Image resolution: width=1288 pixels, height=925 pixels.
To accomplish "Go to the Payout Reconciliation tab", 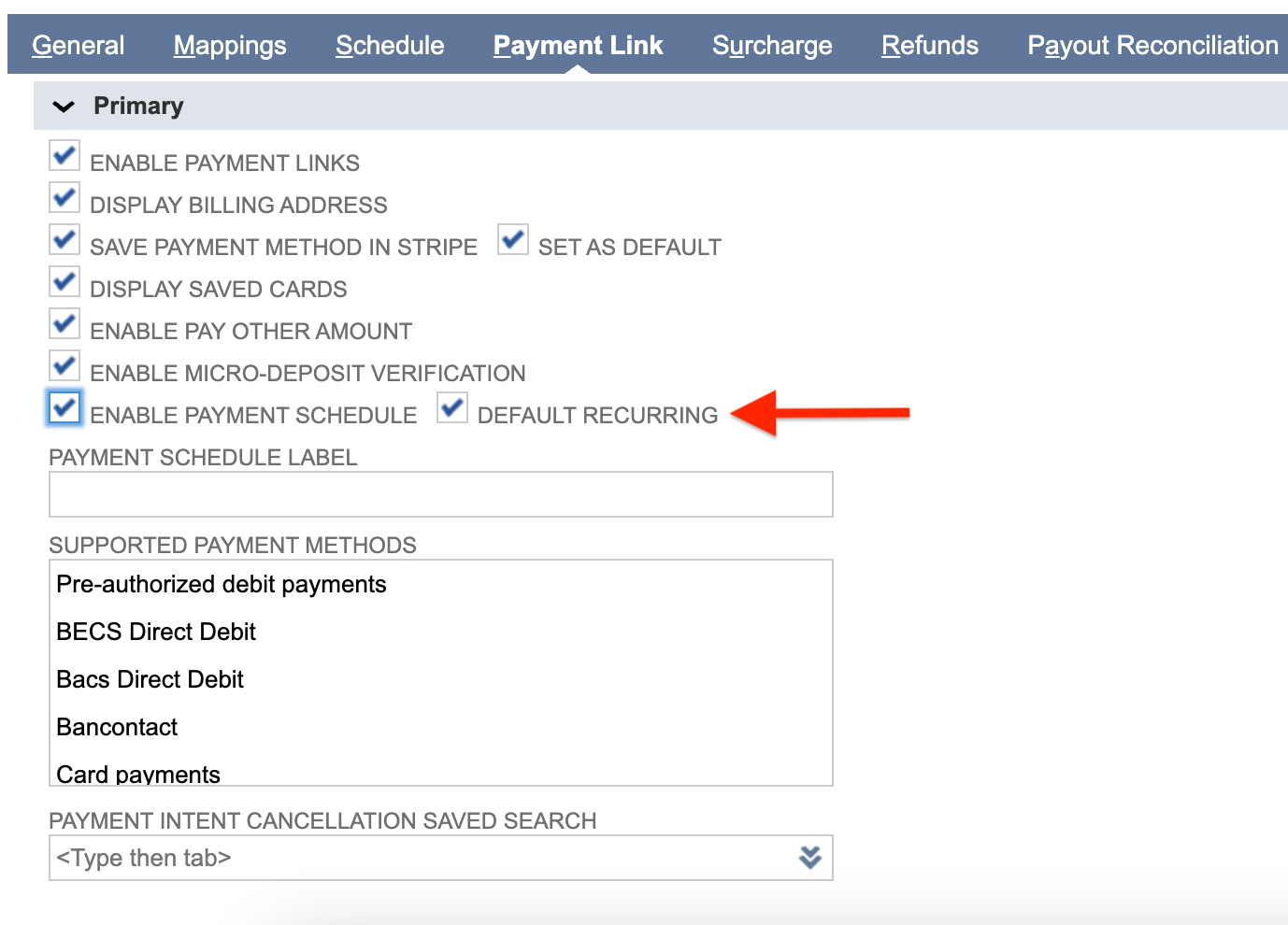I will point(1152,44).
